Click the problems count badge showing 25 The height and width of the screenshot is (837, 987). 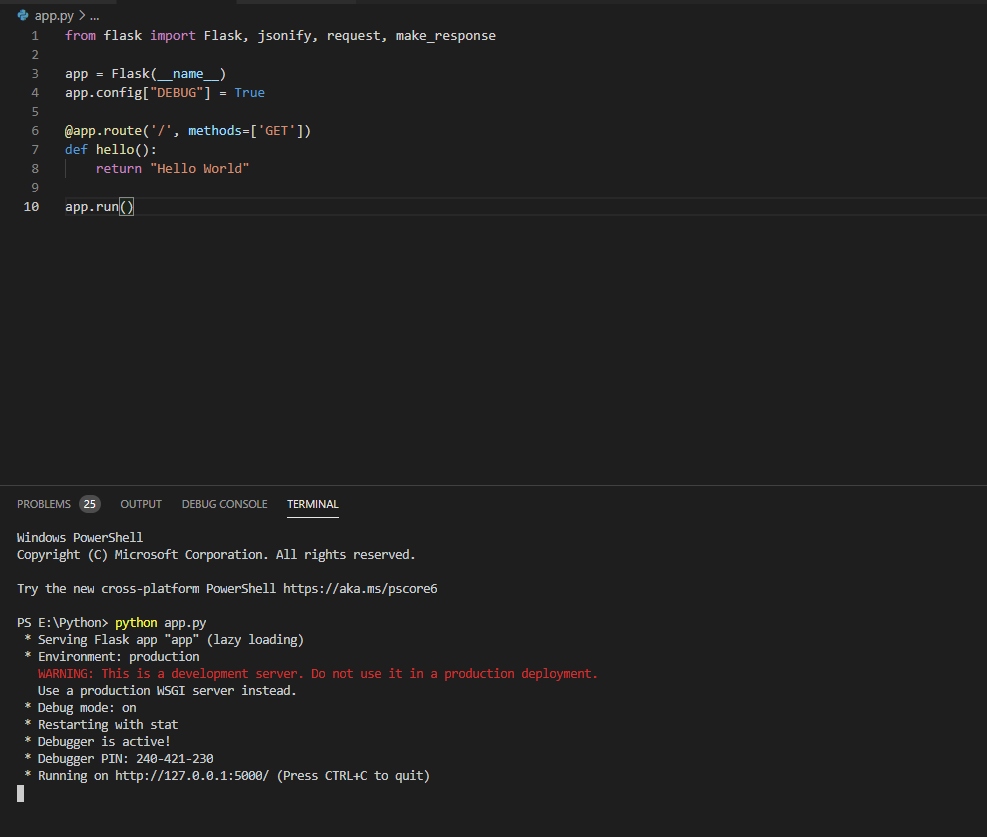90,504
